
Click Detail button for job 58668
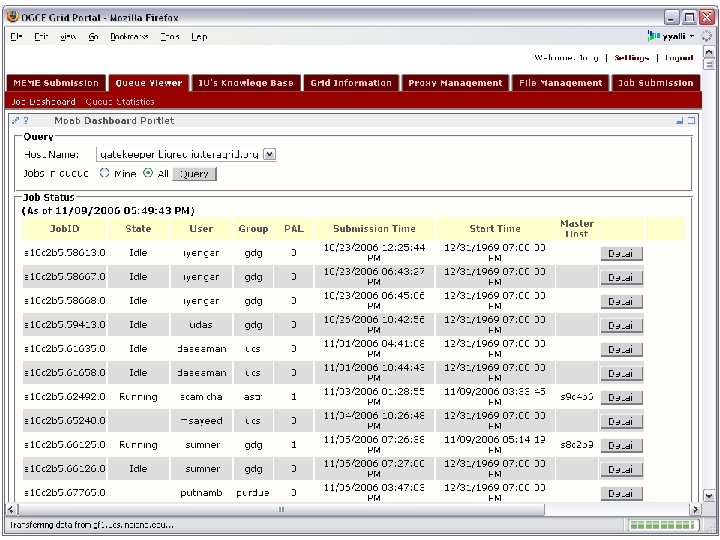tap(621, 302)
